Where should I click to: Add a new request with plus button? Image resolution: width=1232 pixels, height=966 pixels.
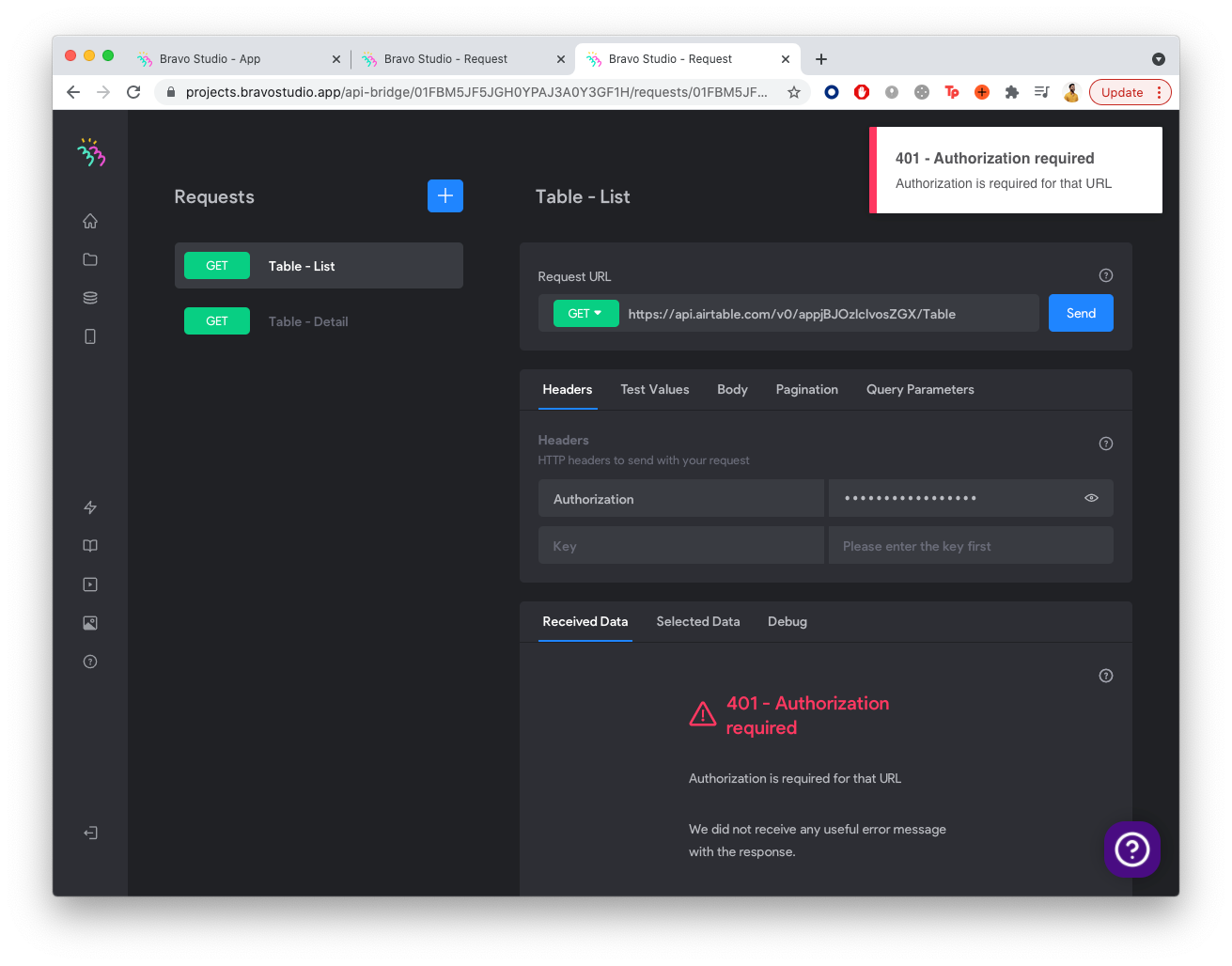(x=445, y=195)
